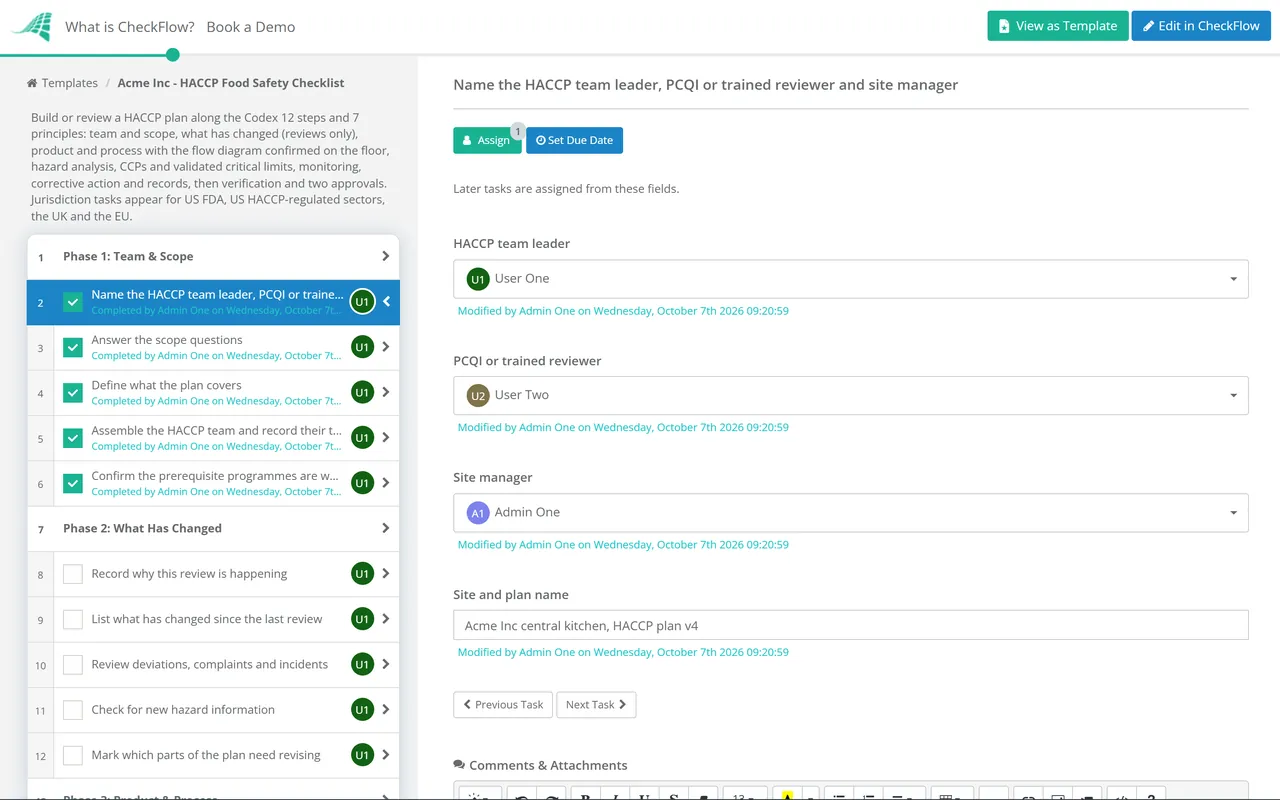Open the 'What is CheckFlow?' nav item
Image resolution: width=1280 pixels, height=800 pixels.
(x=130, y=27)
